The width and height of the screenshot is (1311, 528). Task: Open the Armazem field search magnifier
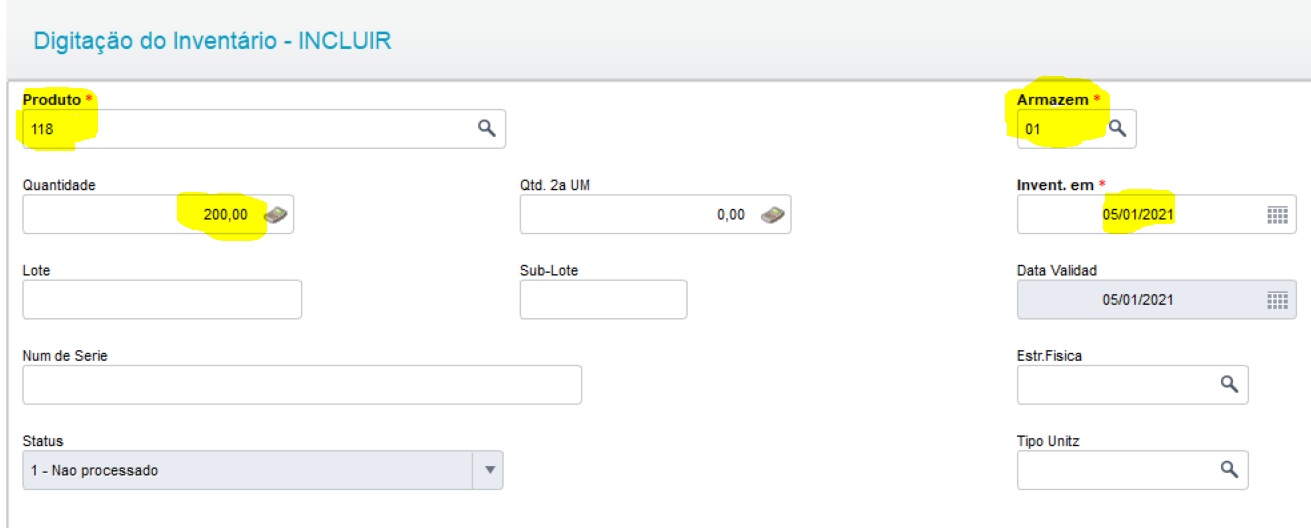pyautogui.click(x=1118, y=128)
